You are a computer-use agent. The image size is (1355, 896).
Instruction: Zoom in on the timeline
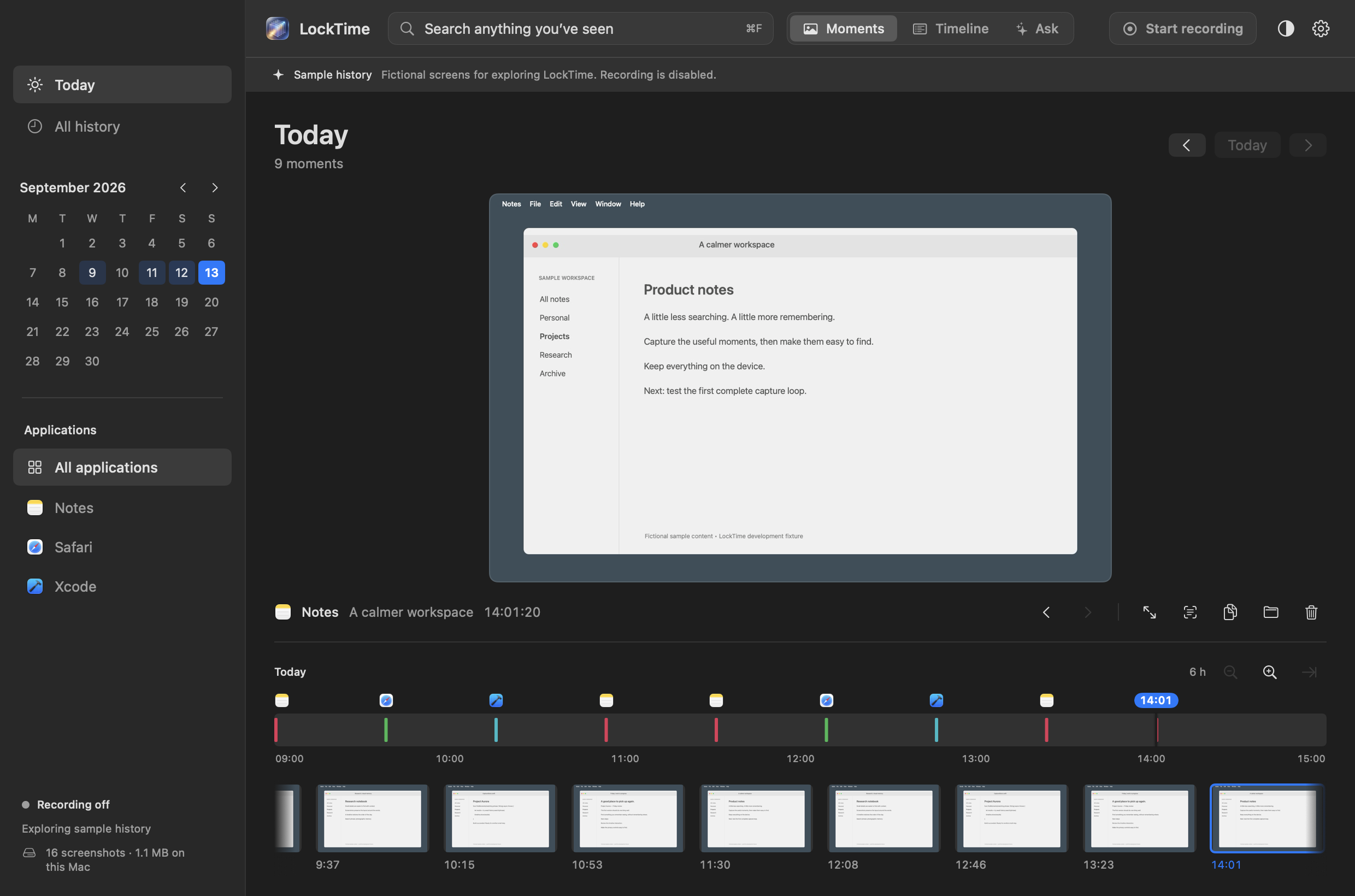click(1269, 672)
